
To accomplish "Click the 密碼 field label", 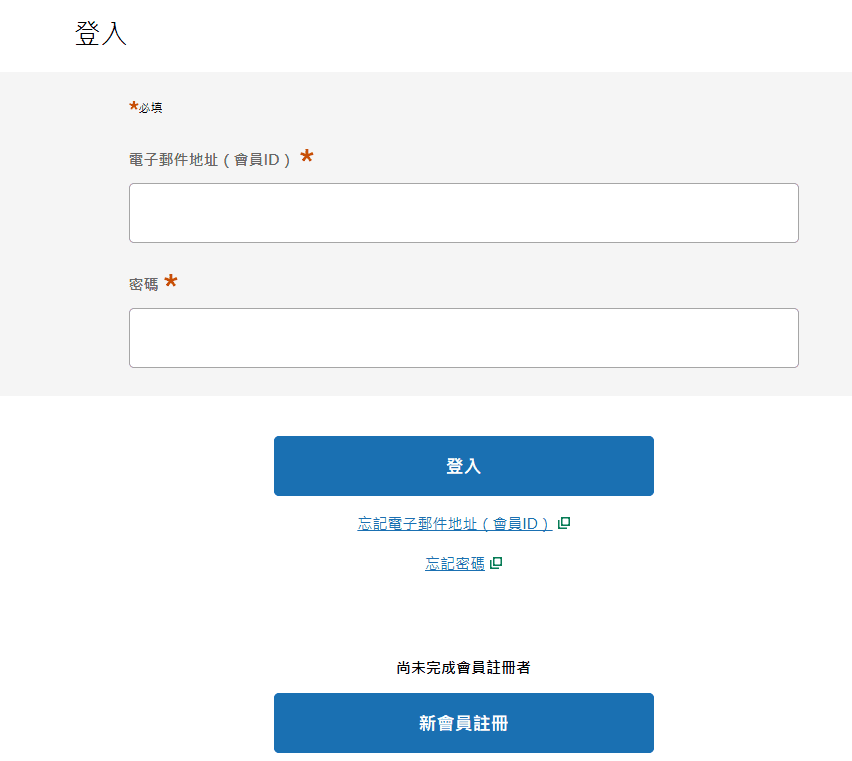I will [x=144, y=285].
